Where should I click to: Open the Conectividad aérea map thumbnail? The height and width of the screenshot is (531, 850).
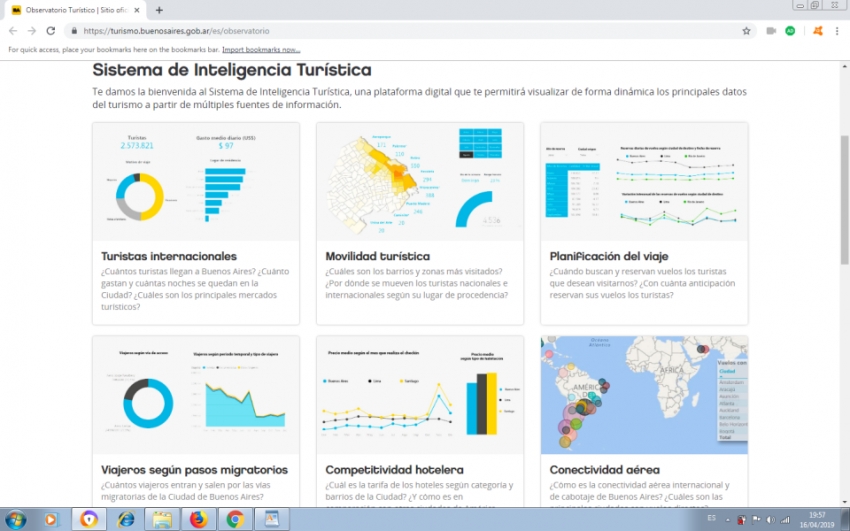coord(644,395)
